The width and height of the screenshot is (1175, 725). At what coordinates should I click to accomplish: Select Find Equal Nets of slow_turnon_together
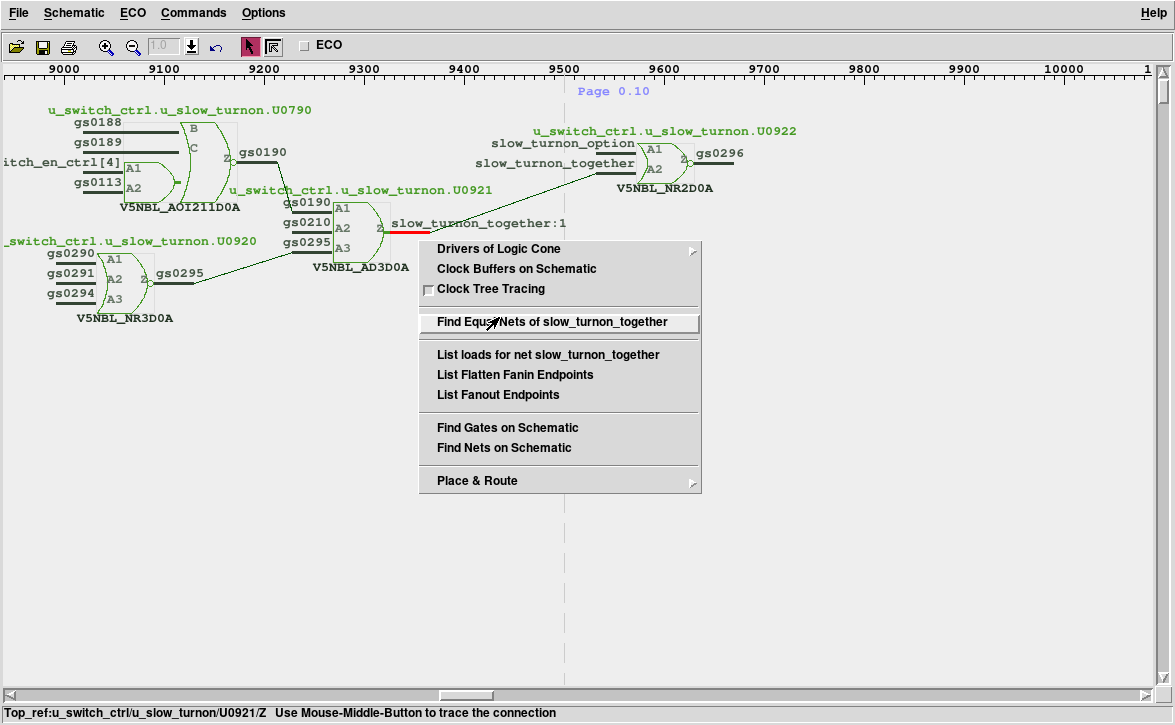pyautogui.click(x=552, y=322)
